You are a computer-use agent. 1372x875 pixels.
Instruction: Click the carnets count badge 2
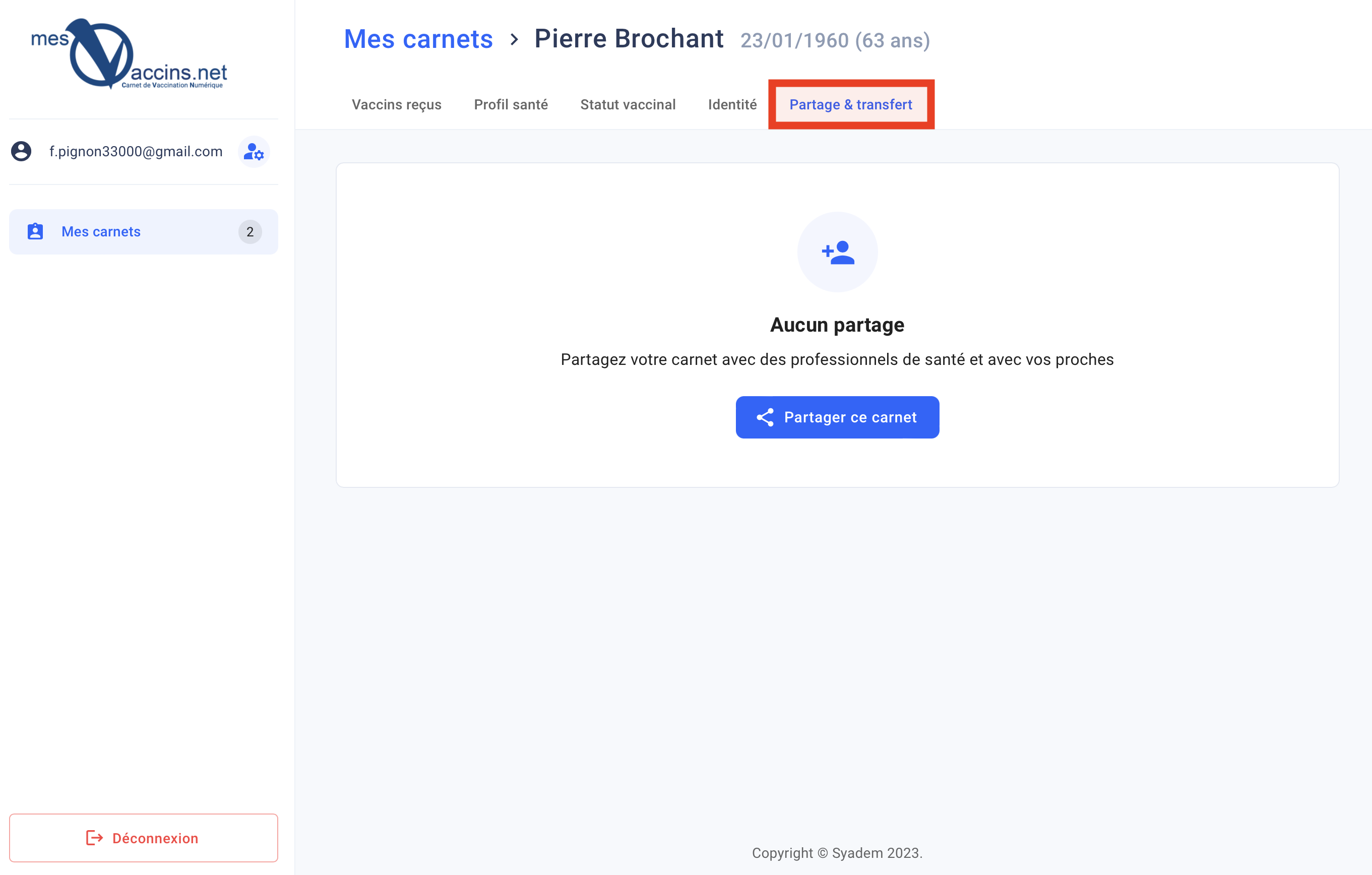pos(250,231)
